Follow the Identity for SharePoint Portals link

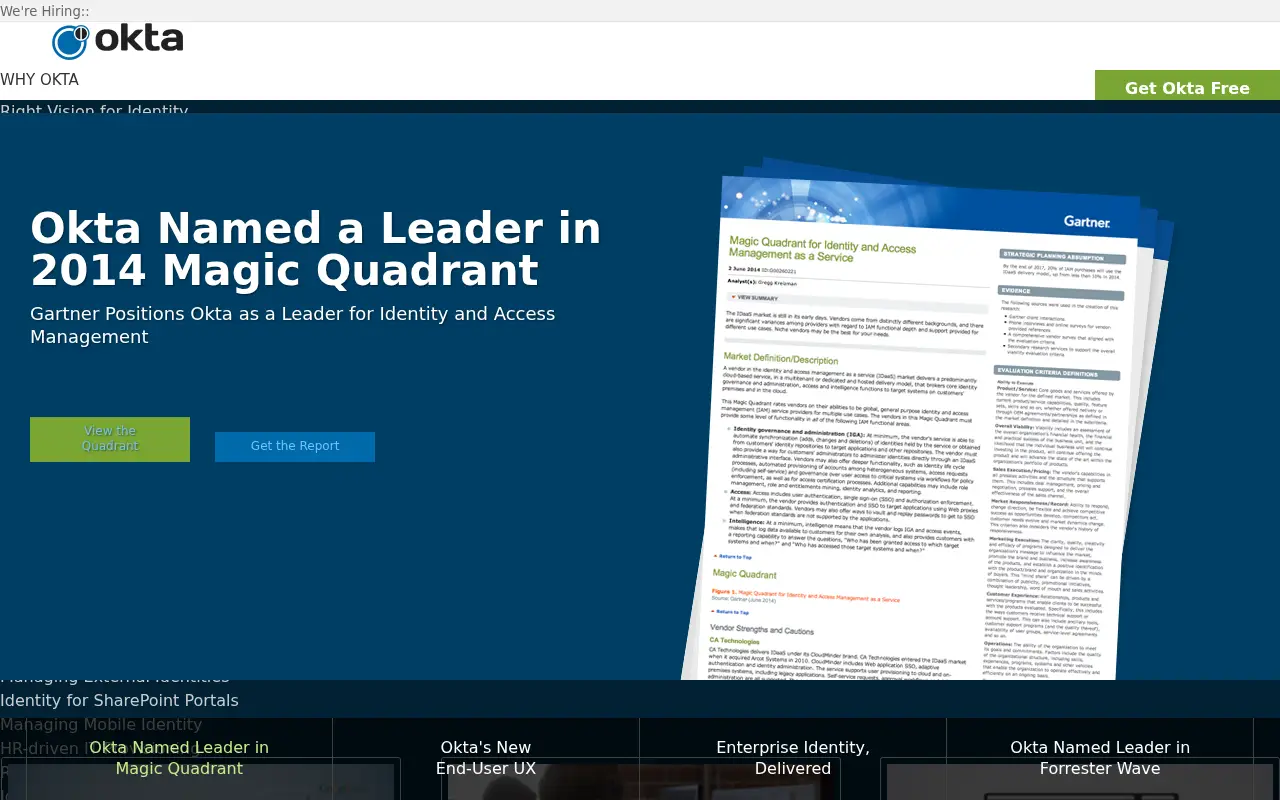pos(119,700)
